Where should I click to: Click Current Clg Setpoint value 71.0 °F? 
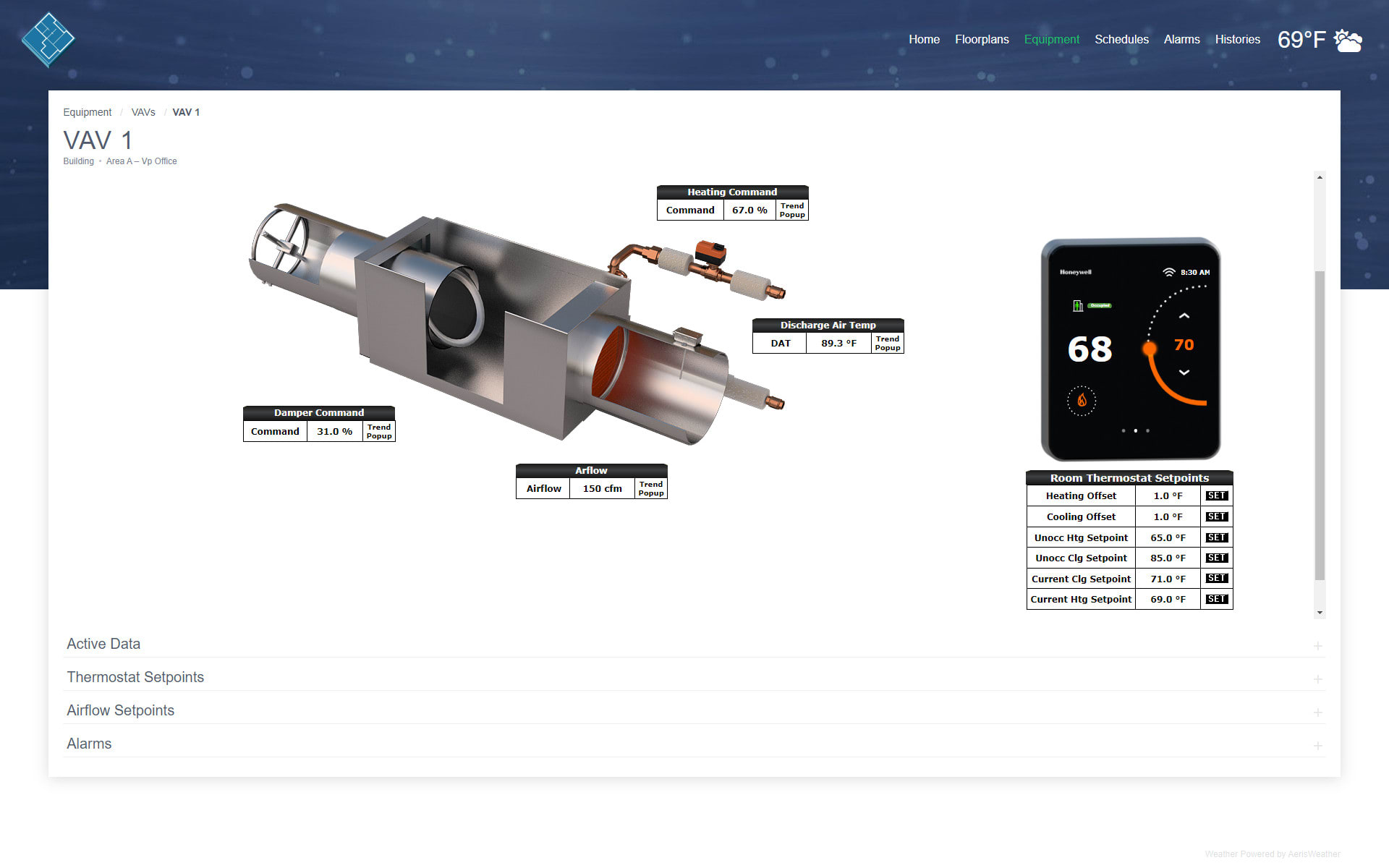tap(1168, 579)
